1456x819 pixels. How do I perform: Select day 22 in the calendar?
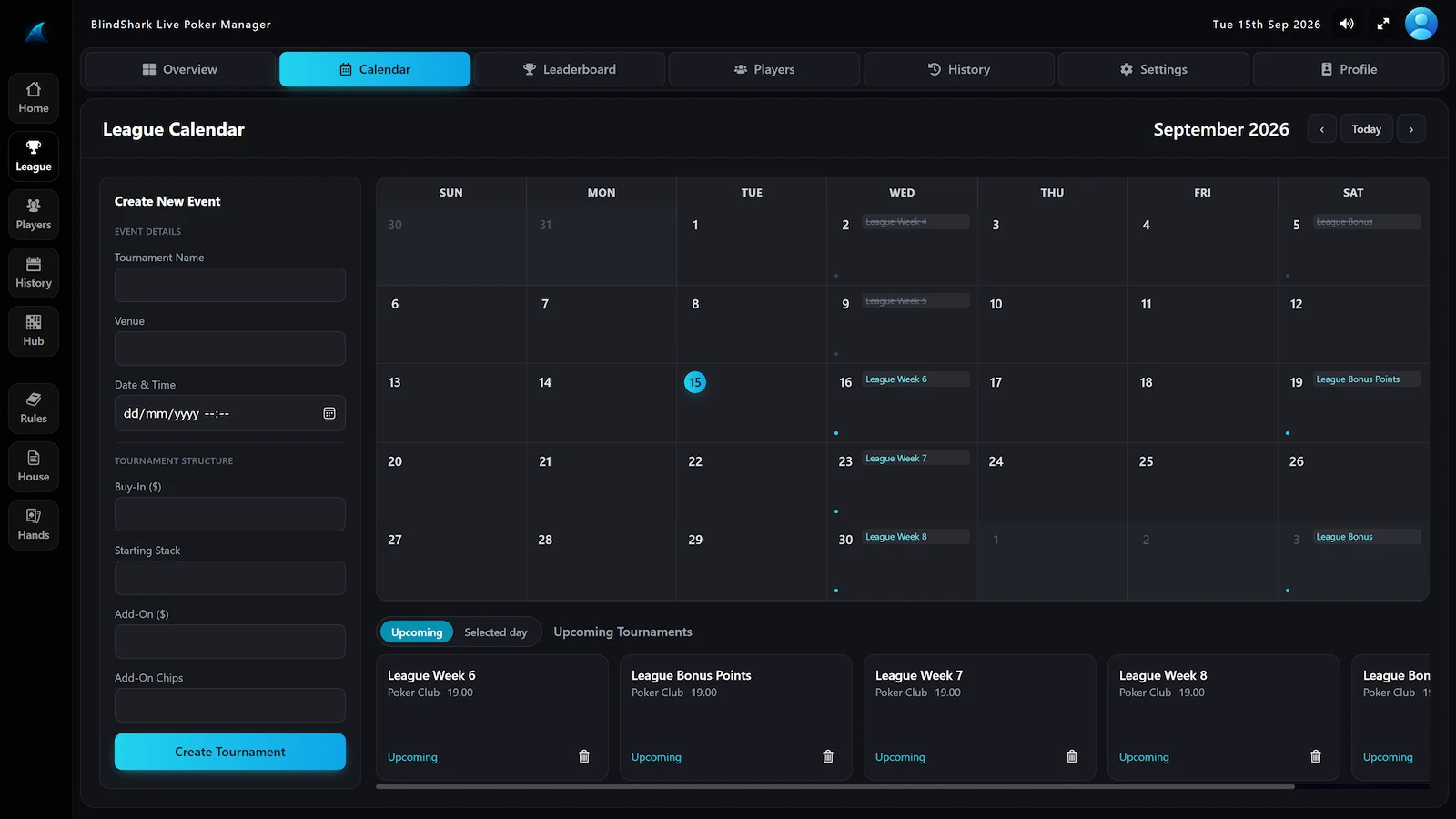[752, 481]
